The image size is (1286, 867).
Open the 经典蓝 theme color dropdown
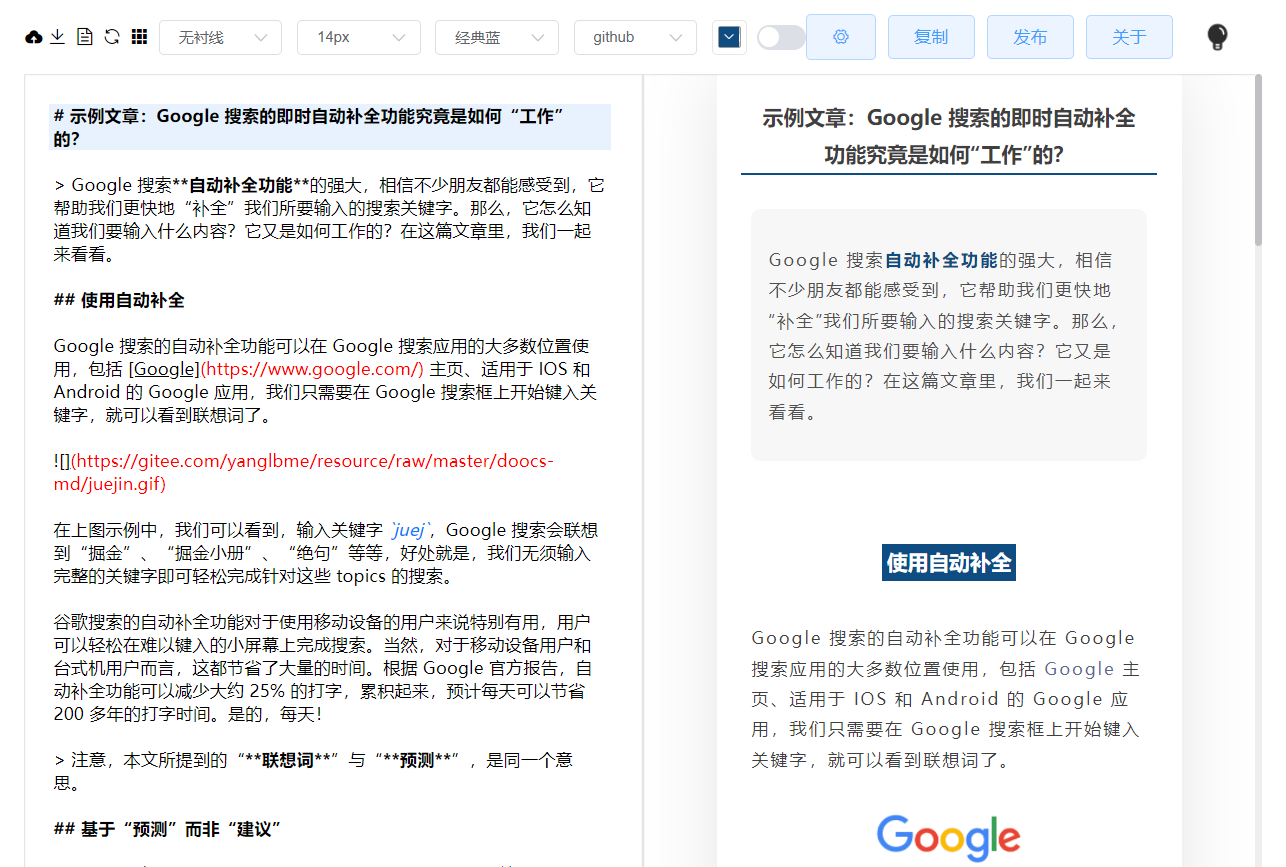tap(496, 37)
